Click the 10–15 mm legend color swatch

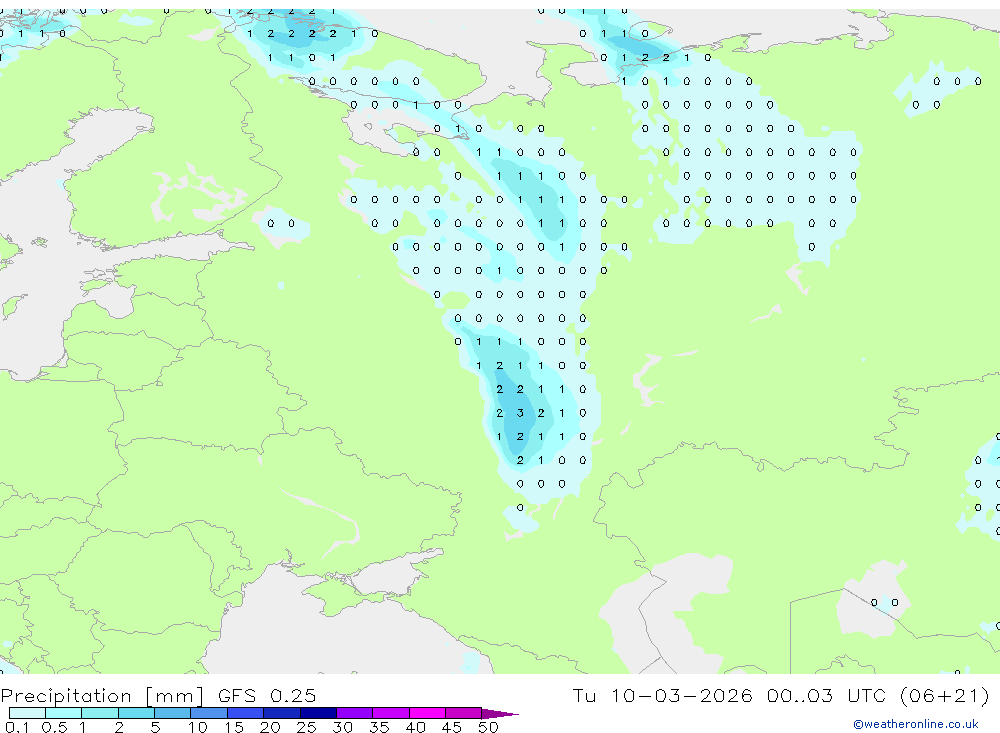pyautogui.click(x=209, y=713)
